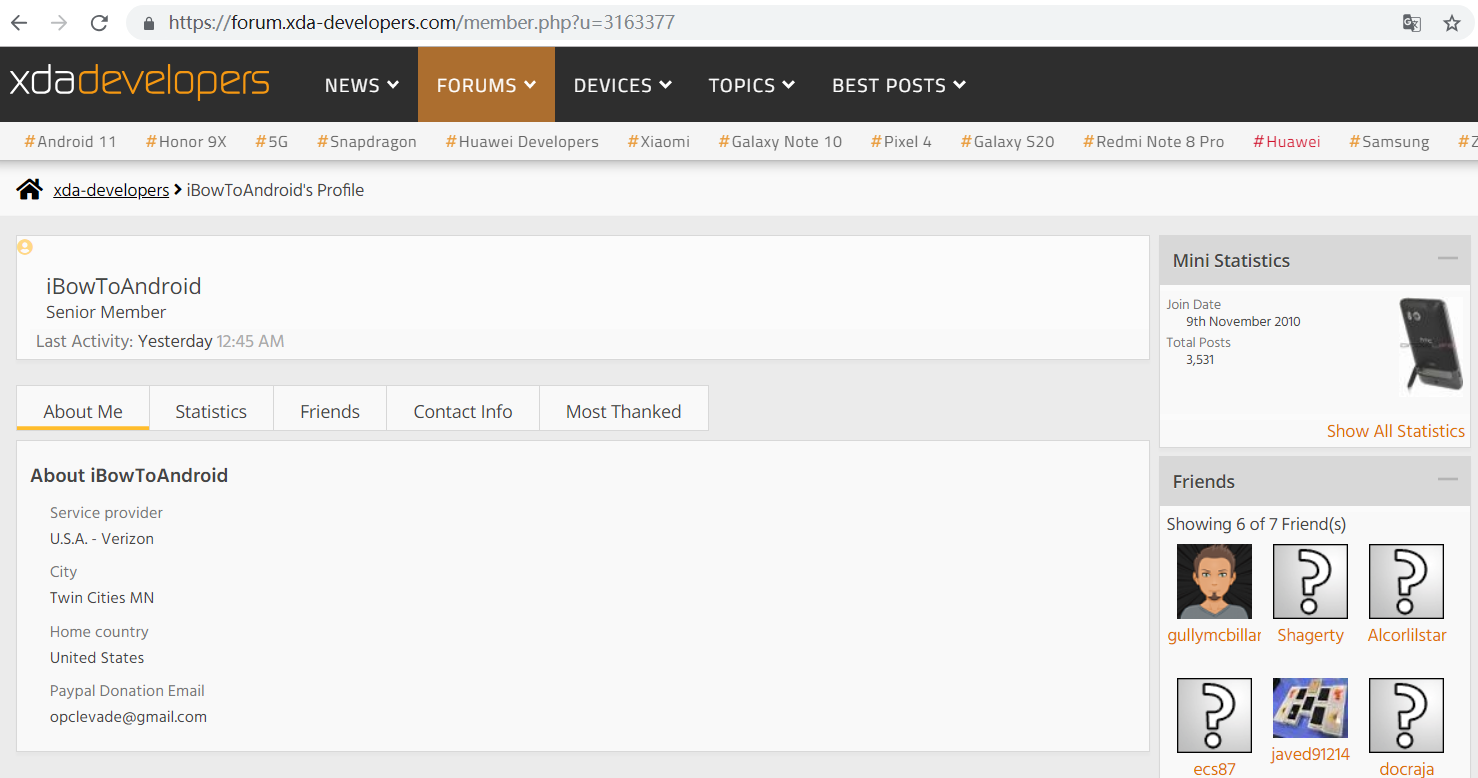Switch to the About Me tab
Viewport: 1478px width, 778px height.
click(x=83, y=411)
